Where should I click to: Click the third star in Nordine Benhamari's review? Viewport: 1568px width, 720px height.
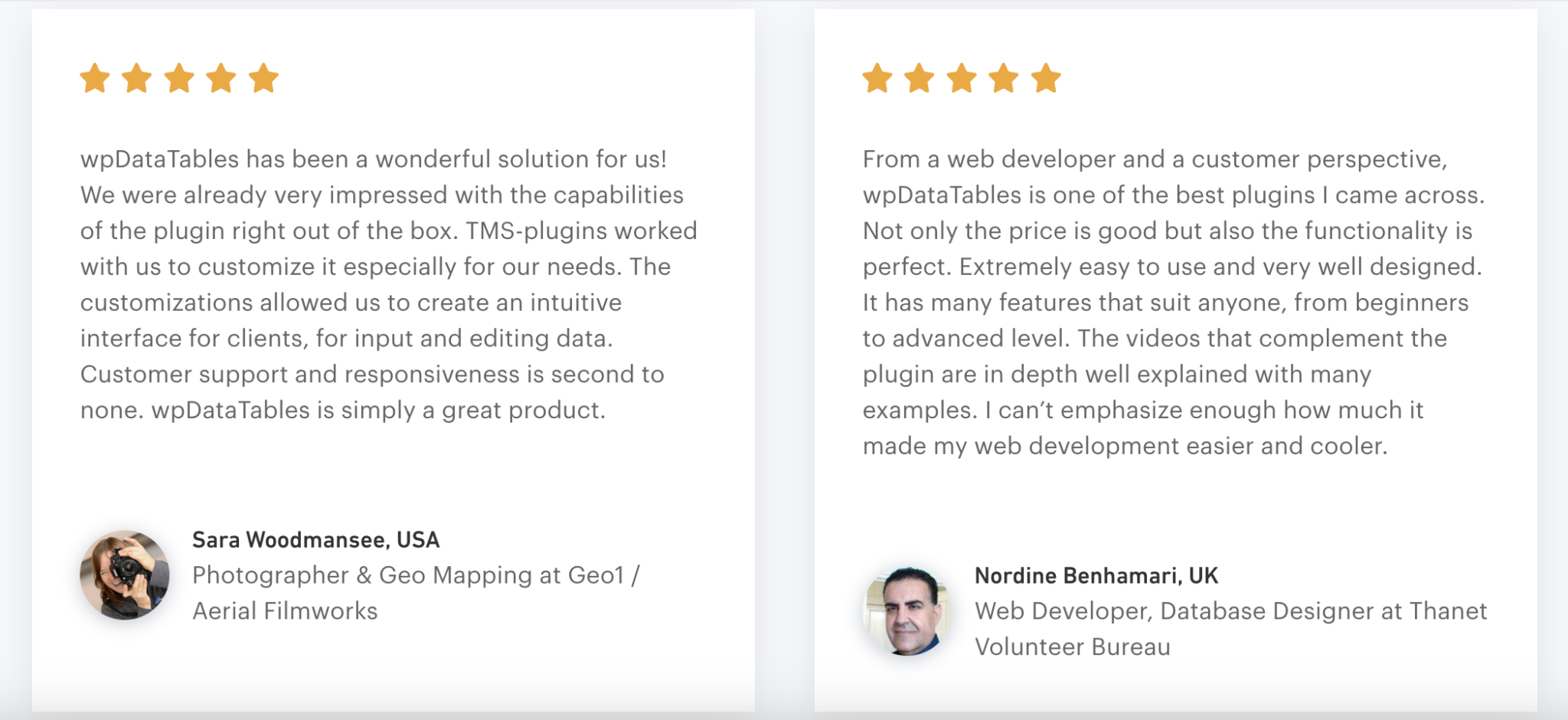[x=962, y=78]
